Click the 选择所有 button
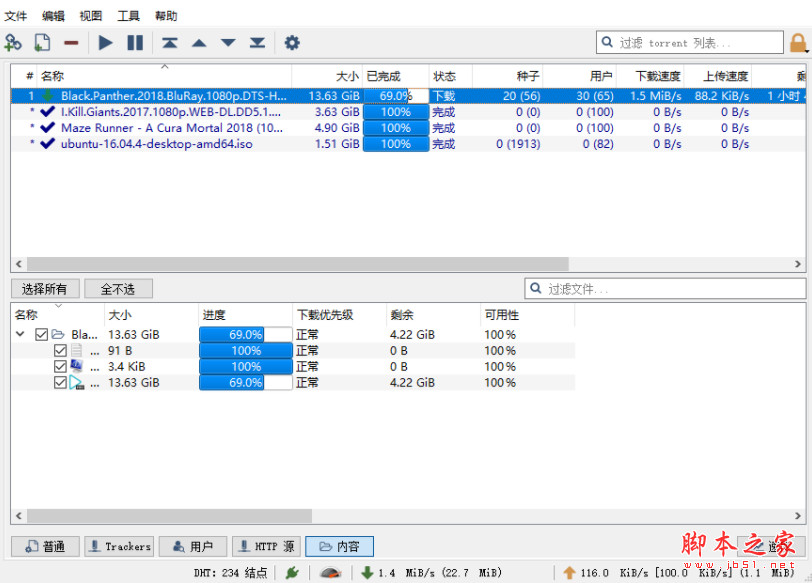The height and width of the screenshot is (583, 812). (x=45, y=289)
